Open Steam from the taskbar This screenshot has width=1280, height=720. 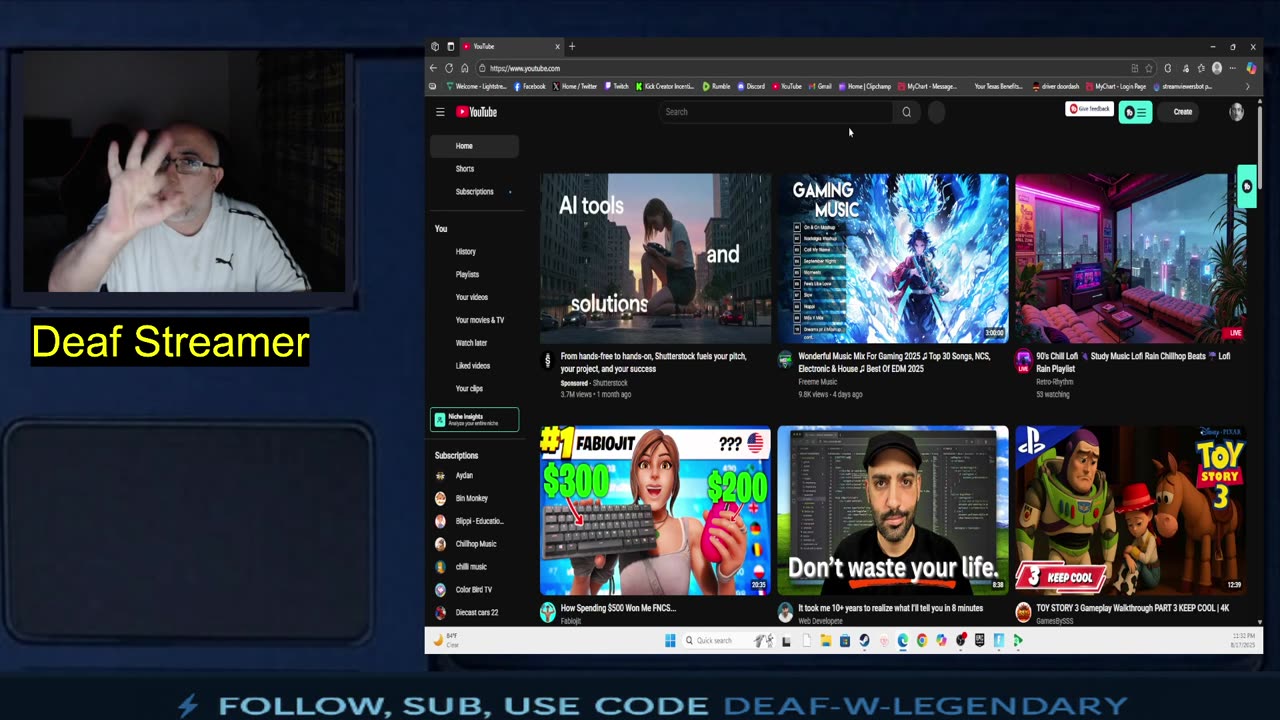coord(864,641)
